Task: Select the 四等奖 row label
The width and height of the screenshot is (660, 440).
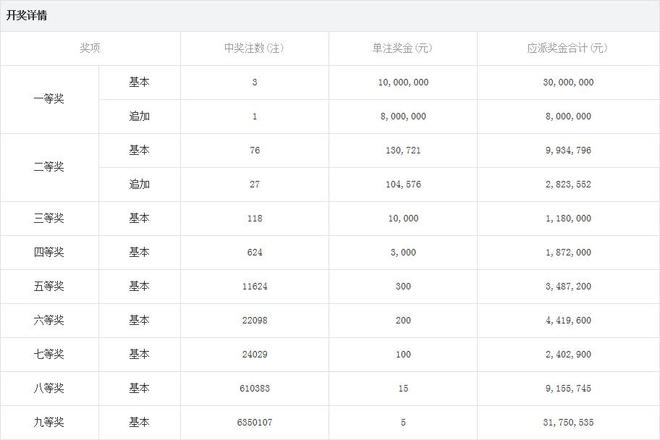Action: 49,252
